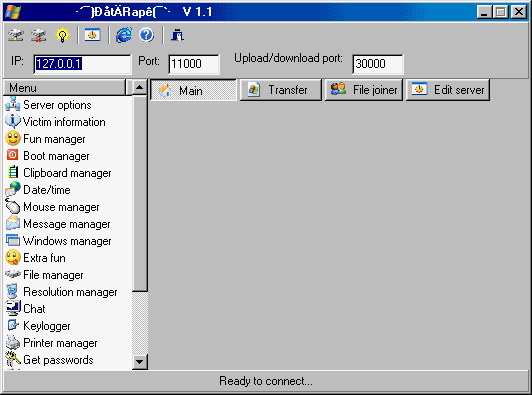Click the menu list scrollbar thumb
This screenshot has width=532, height=395.
[139, 193]
